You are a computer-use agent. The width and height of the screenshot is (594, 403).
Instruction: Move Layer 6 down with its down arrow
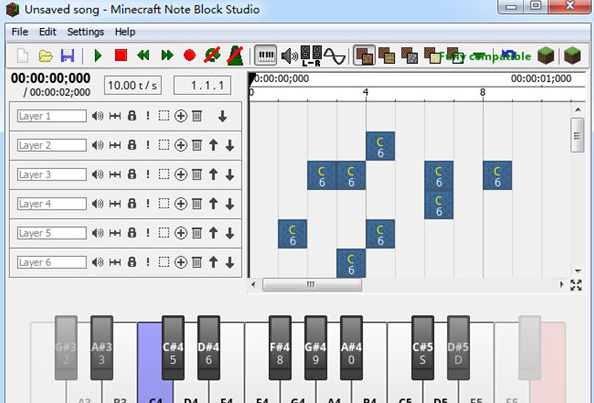230,262
